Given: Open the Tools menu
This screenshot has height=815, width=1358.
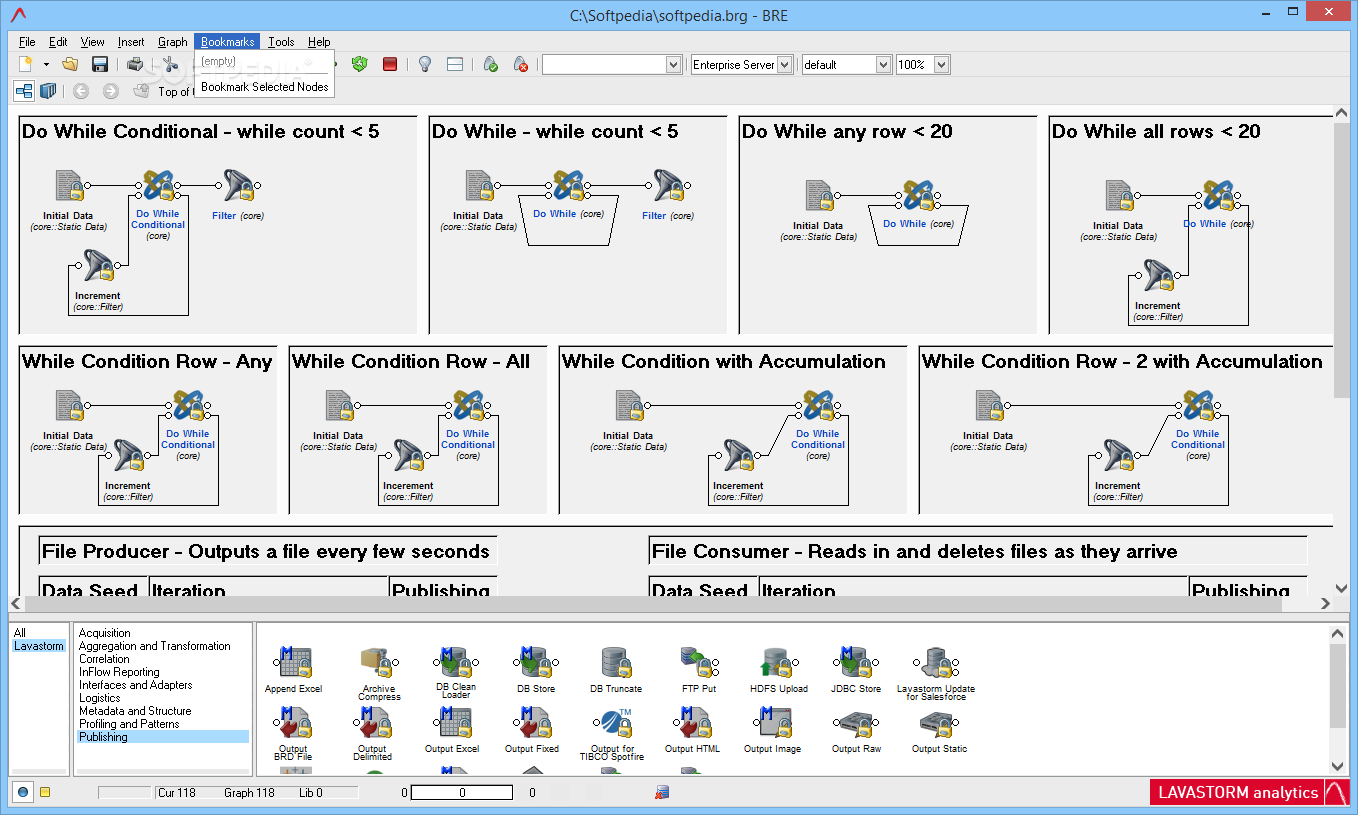Looking at the screenshot, I should 281,42.
